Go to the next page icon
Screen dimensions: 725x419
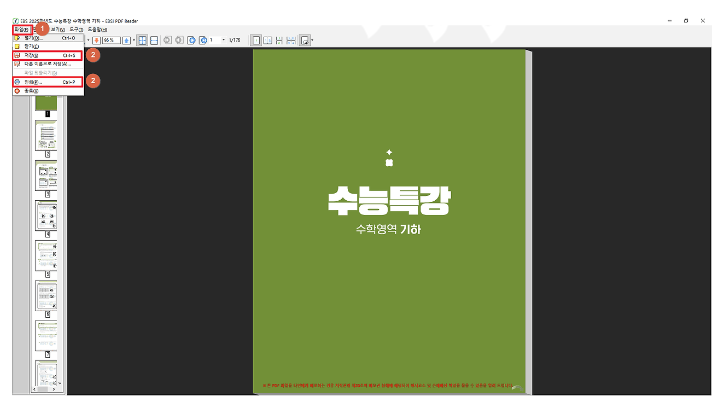click(191, 40)
